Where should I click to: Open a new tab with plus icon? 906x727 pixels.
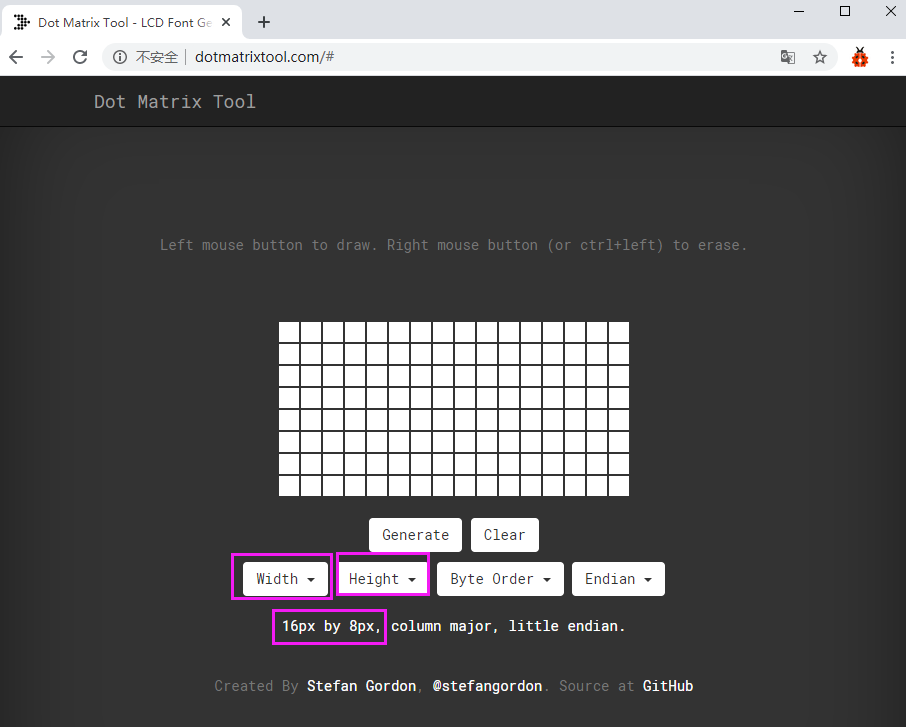coord(264,22)
